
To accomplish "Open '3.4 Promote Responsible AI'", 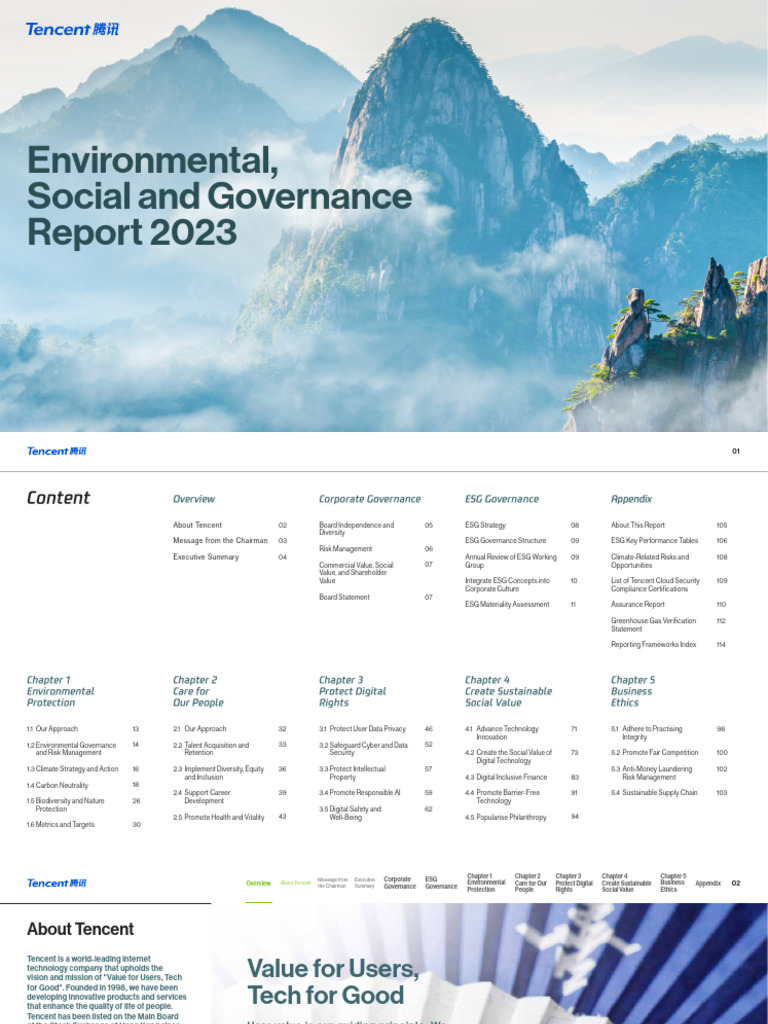I will point(360,793).
